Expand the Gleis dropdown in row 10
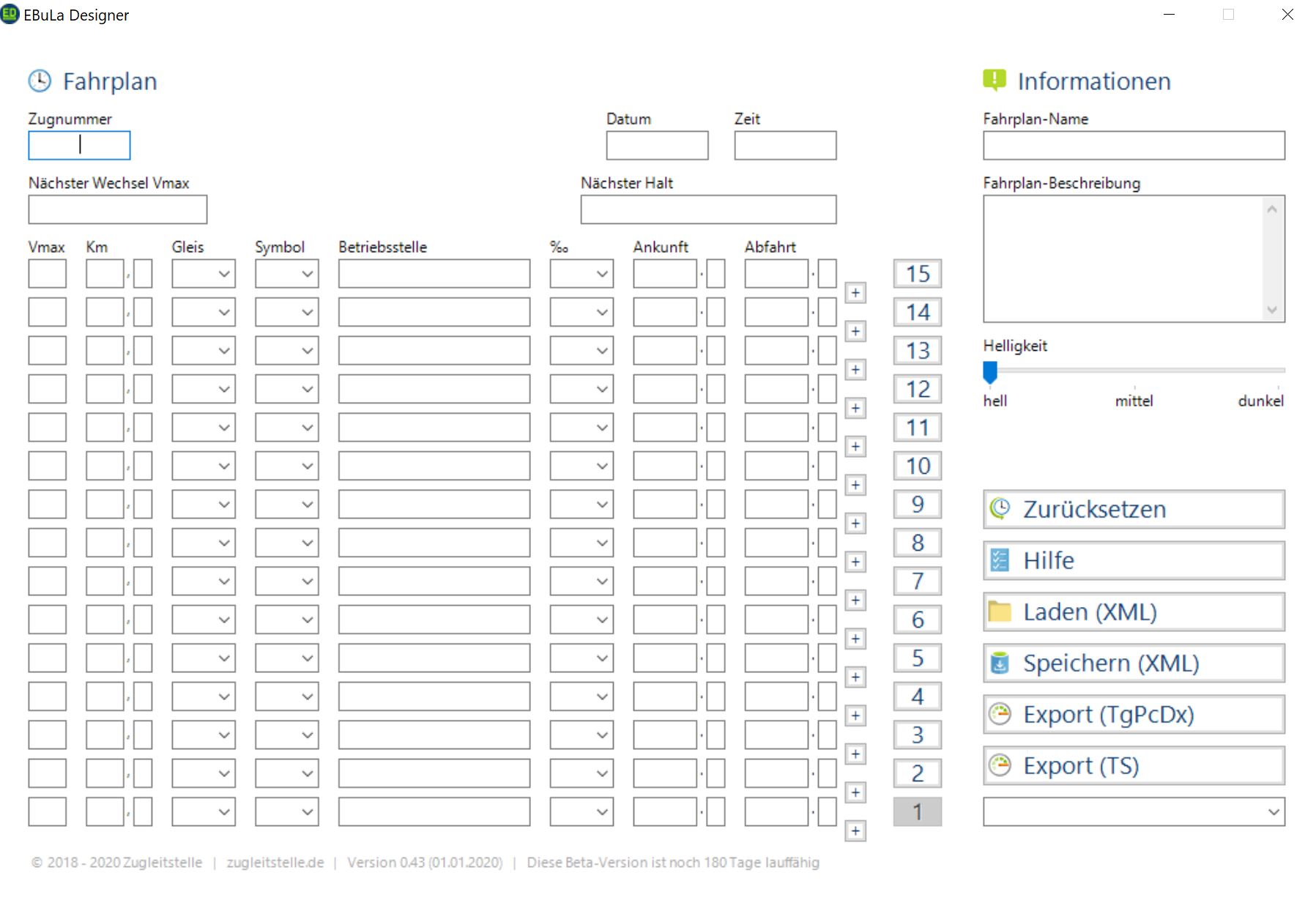Image resolution: width=1316 pixels, height=900 pixels. pyautogui.click(x=204, y=466)
